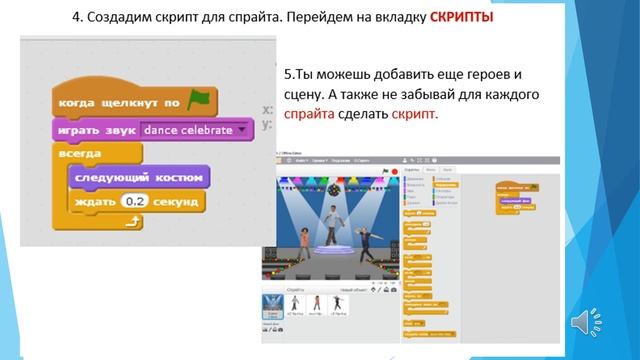Click the green flag in the hat block
The width and height of the screenshot is (640, 360).
[199, 99]
